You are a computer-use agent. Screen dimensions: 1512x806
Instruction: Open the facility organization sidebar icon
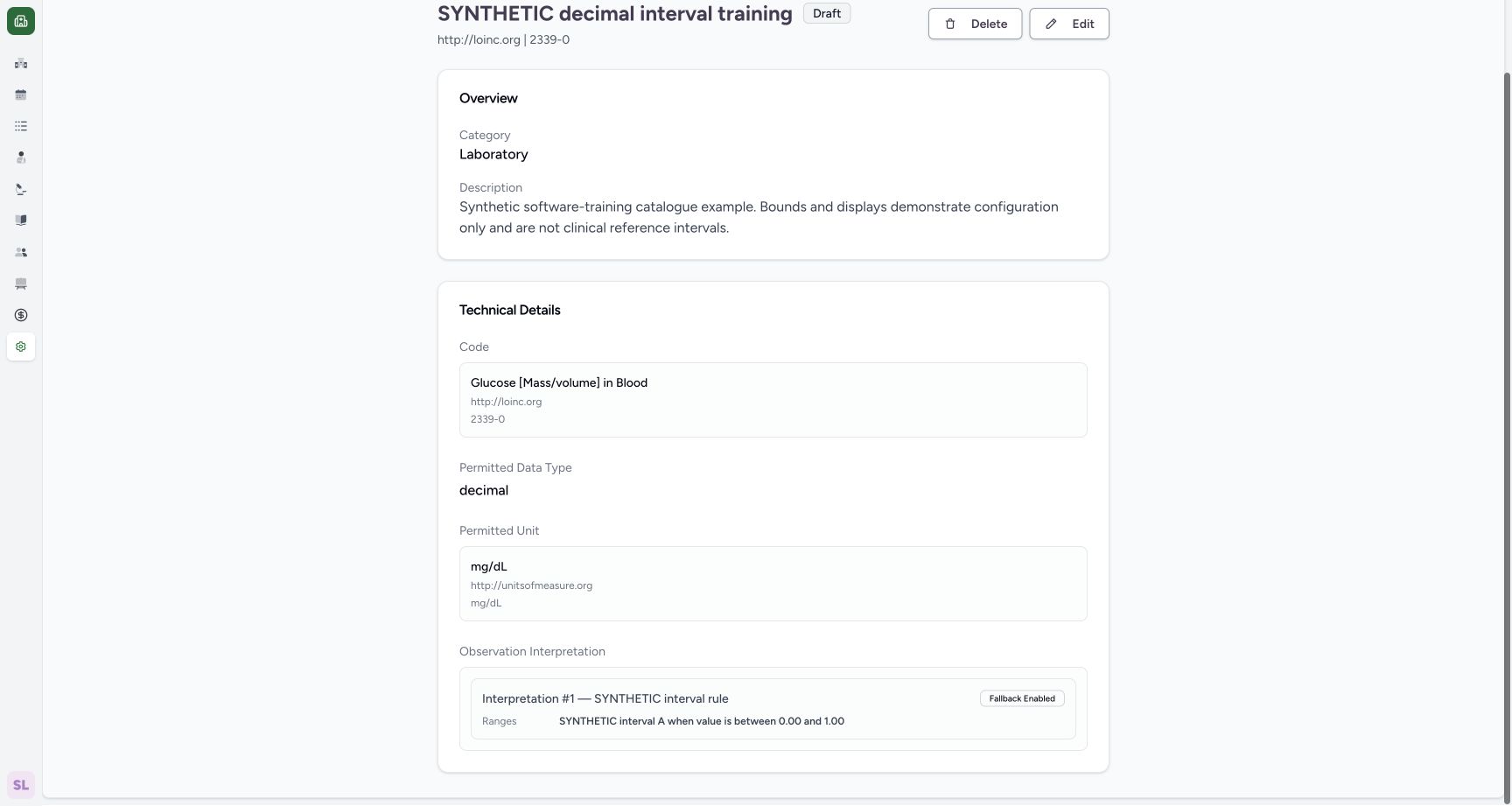(21, 63)
